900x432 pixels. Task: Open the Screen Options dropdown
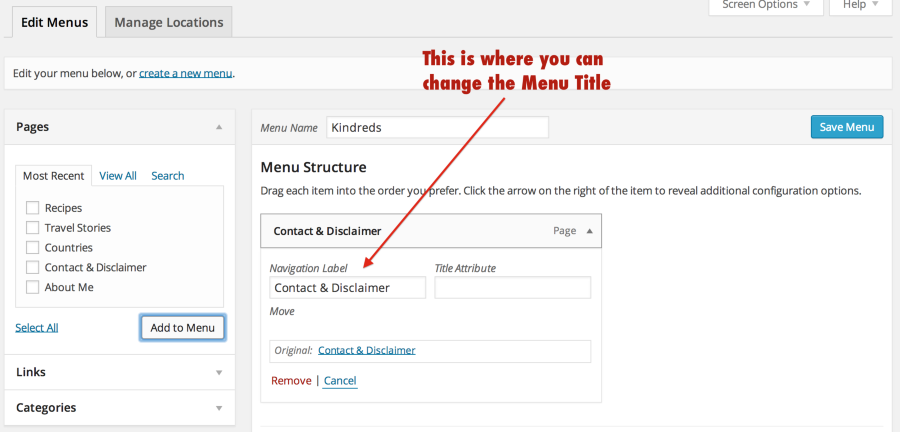(x=766, y=5)
